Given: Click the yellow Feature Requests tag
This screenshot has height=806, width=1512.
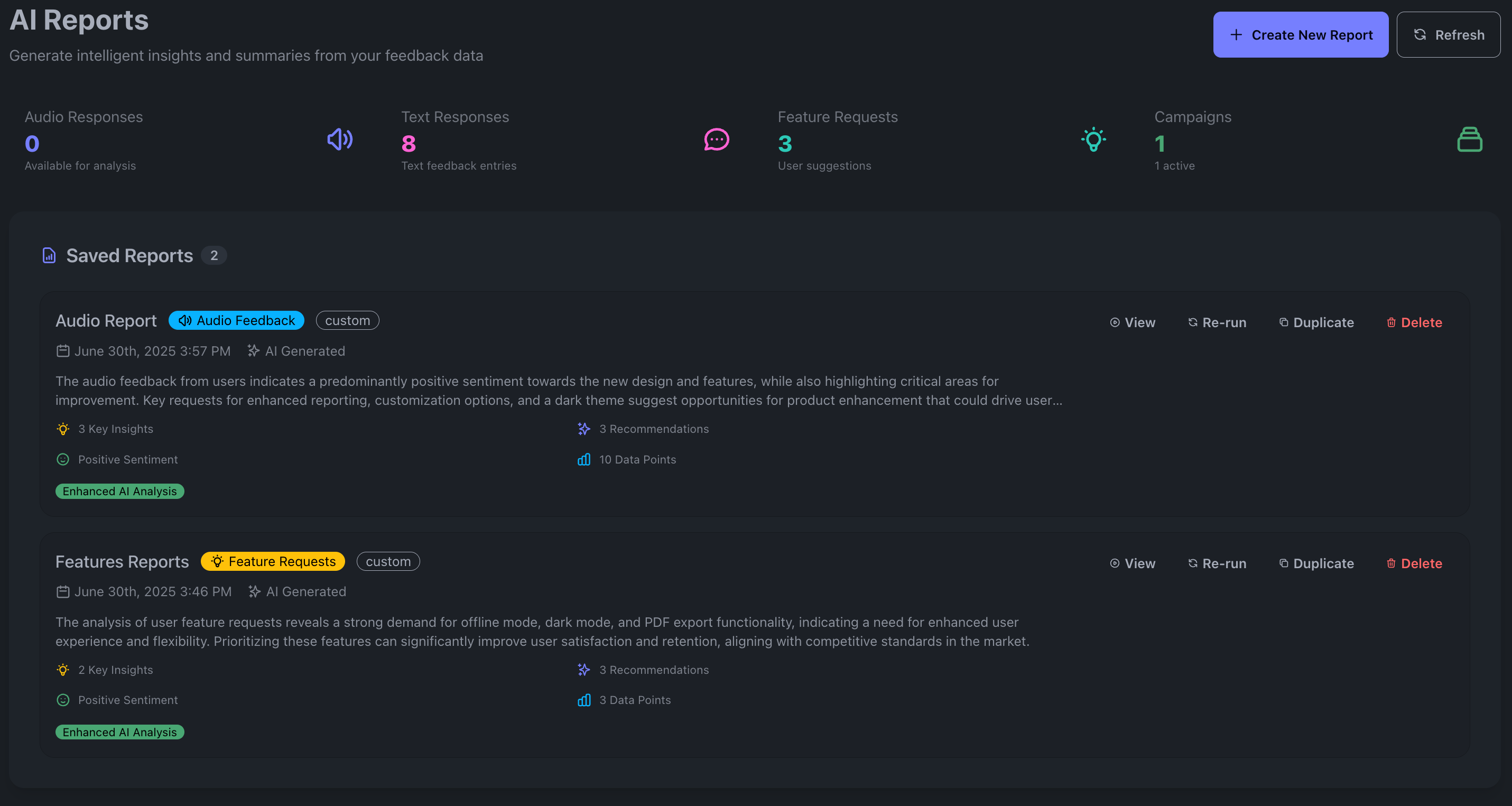Looking at the screenshot, I should pyautogui.click(x=273, y=561).
